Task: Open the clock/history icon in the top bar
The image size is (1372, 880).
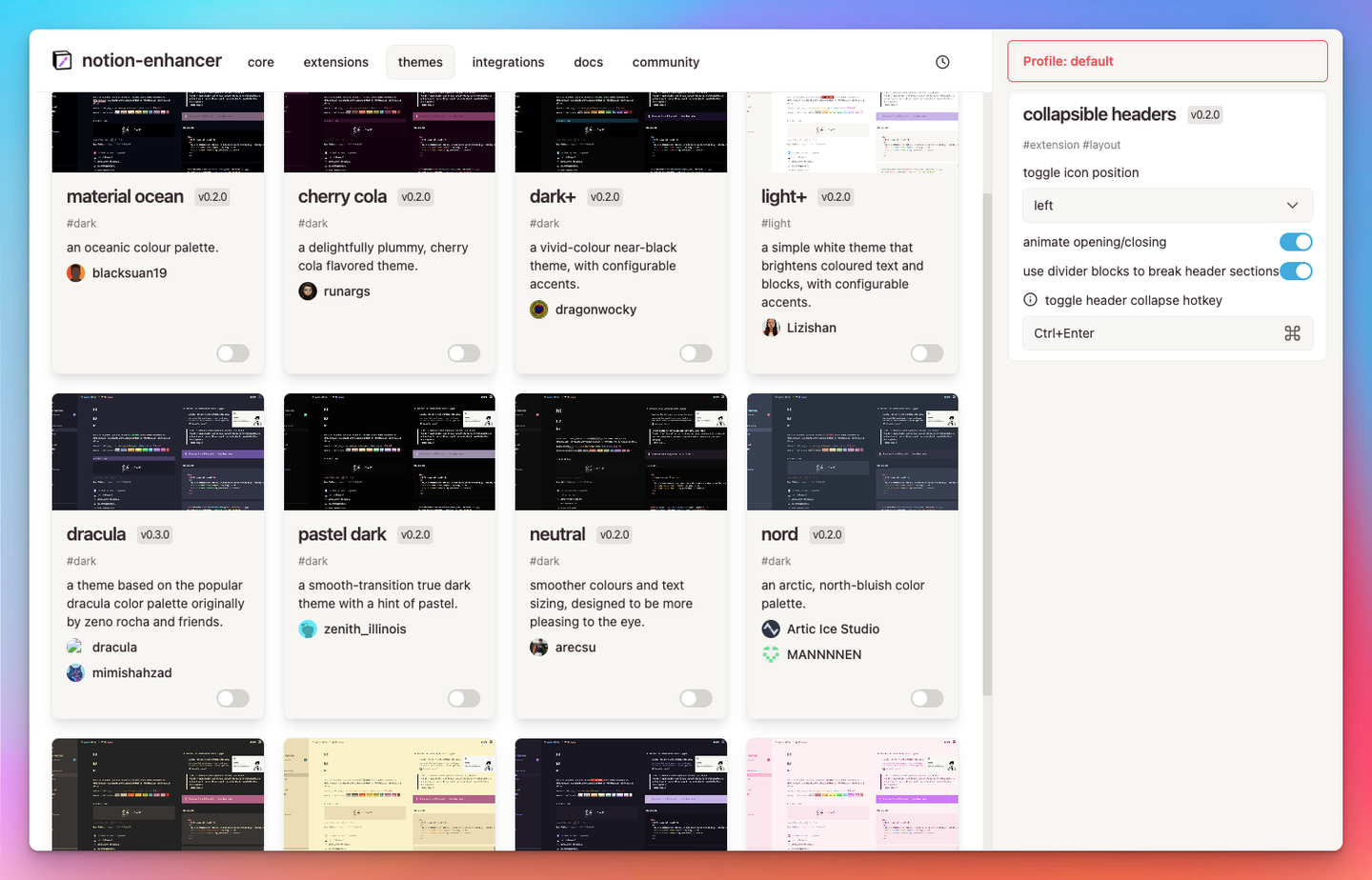Action: 941,61
